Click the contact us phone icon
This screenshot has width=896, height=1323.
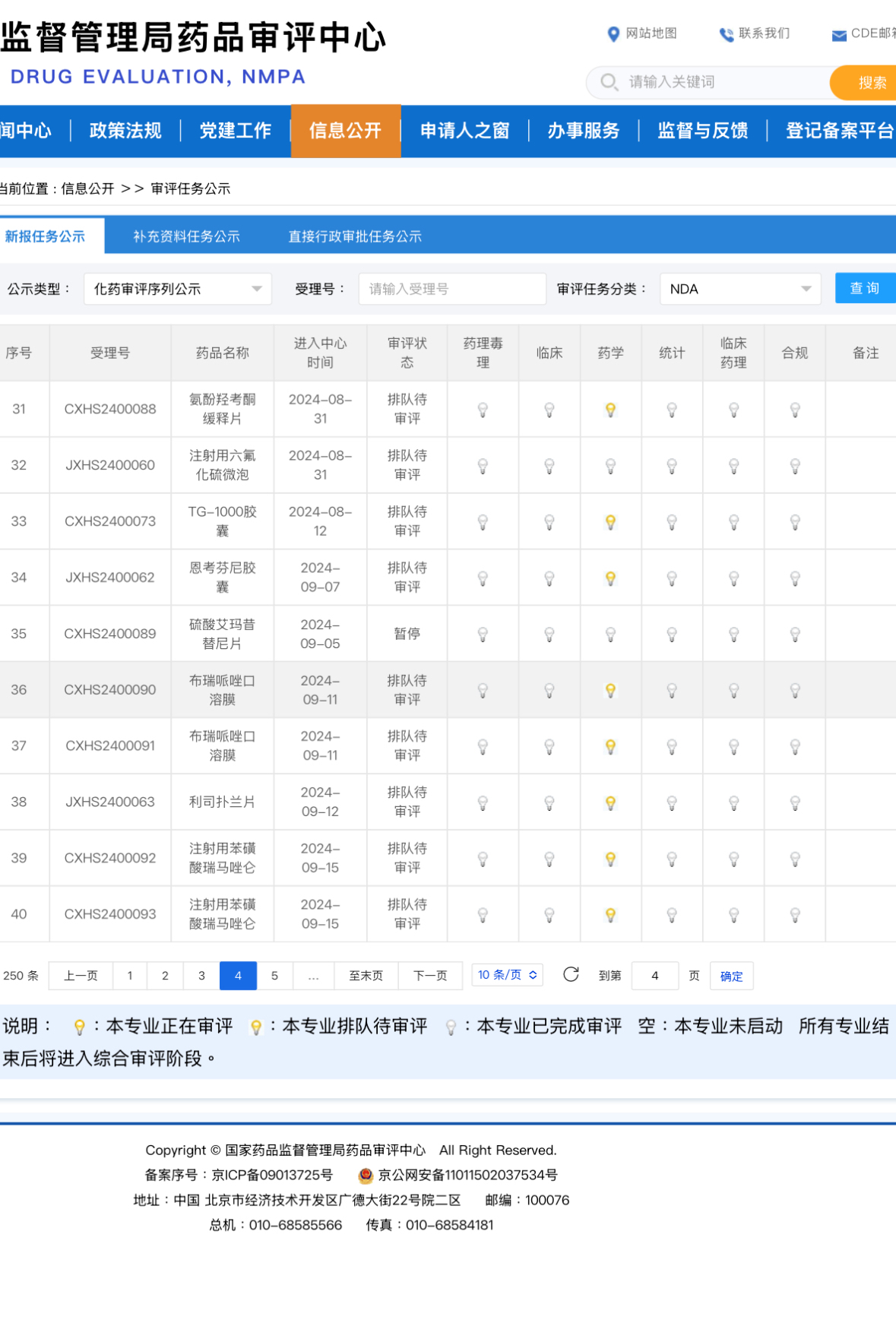coord(726,34)
